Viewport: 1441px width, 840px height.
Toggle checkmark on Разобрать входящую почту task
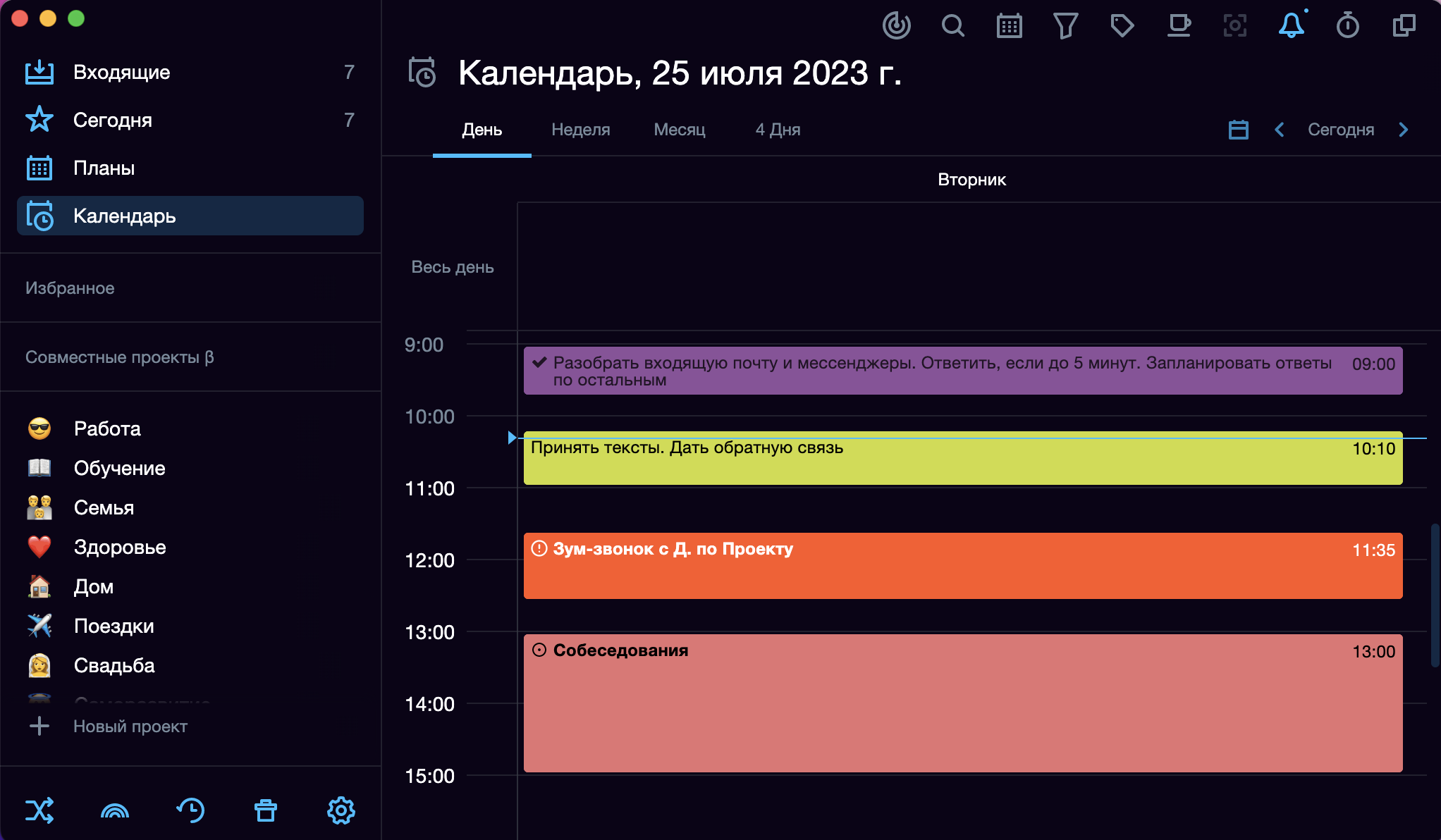tap(539, 363)
